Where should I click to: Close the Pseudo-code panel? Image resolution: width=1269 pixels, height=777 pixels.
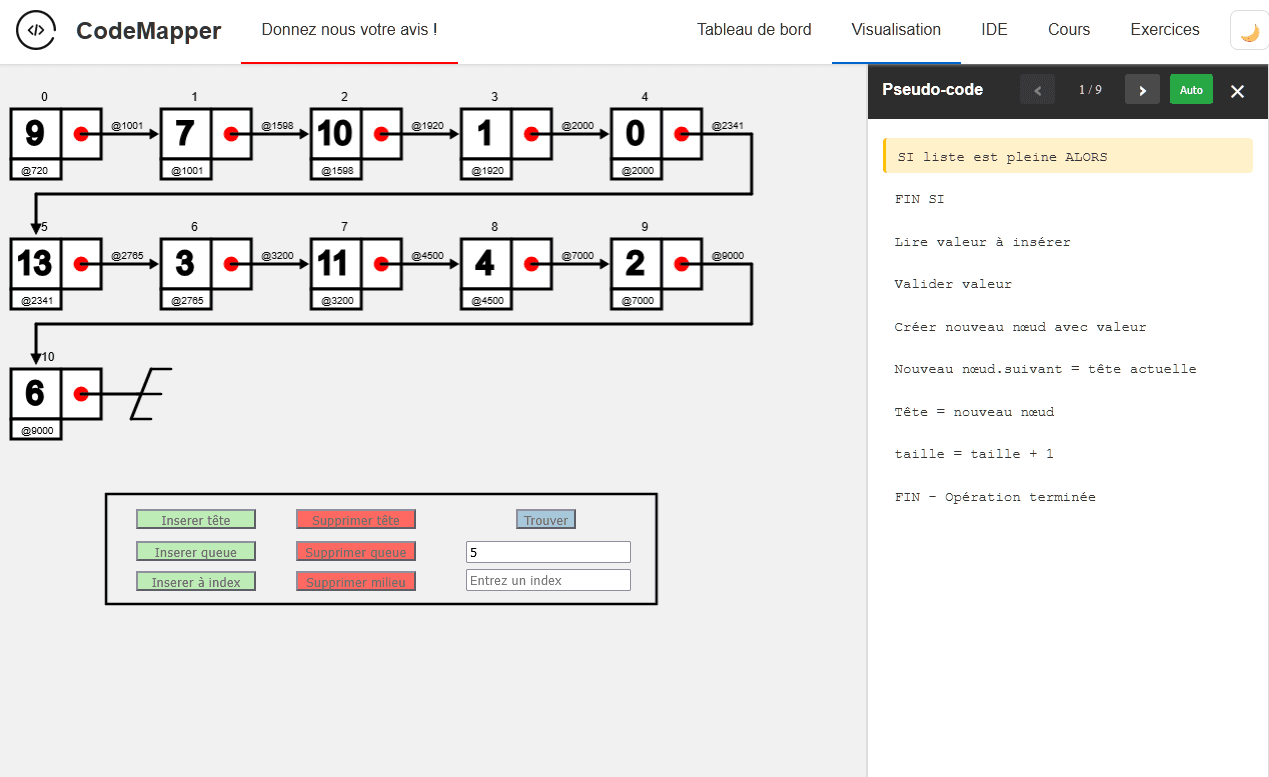[1237, 91]
